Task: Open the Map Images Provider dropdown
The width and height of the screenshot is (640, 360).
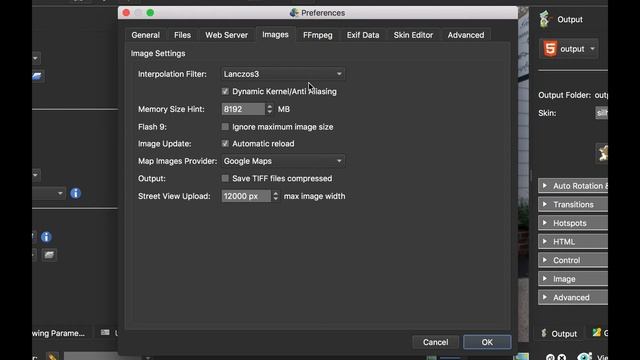Action: pos(283,161)
